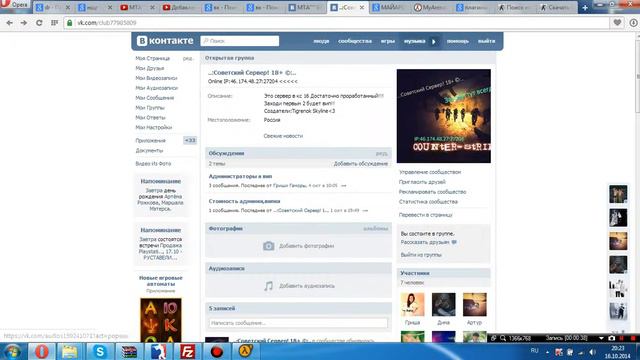The image size is (640, 360).
Task: Click member Гриша's avatar thumbnail
Action: click(412, 304)
